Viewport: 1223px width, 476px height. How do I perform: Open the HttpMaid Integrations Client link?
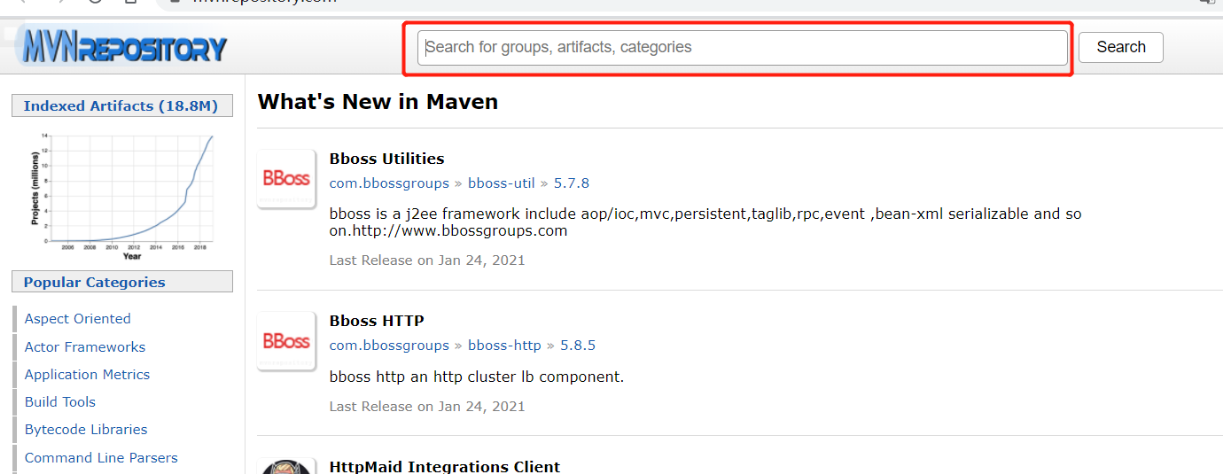tap(445, 466)
